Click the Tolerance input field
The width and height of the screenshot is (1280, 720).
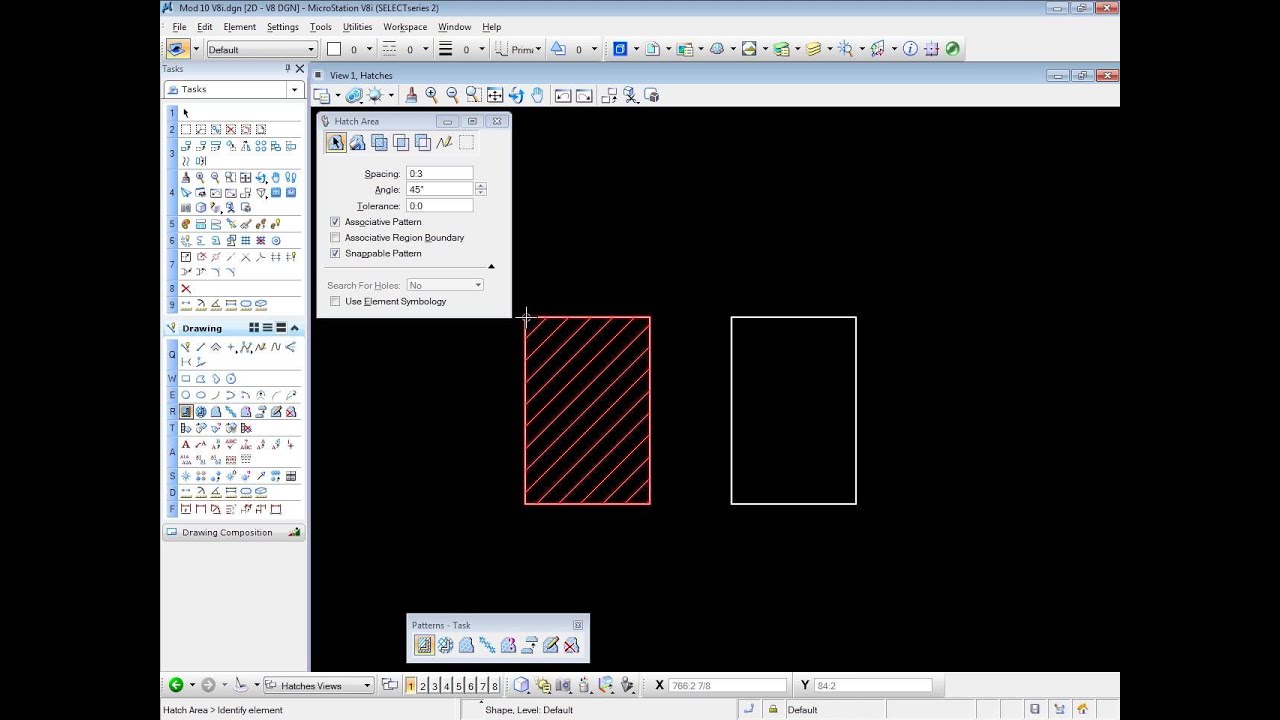point(439,206)
